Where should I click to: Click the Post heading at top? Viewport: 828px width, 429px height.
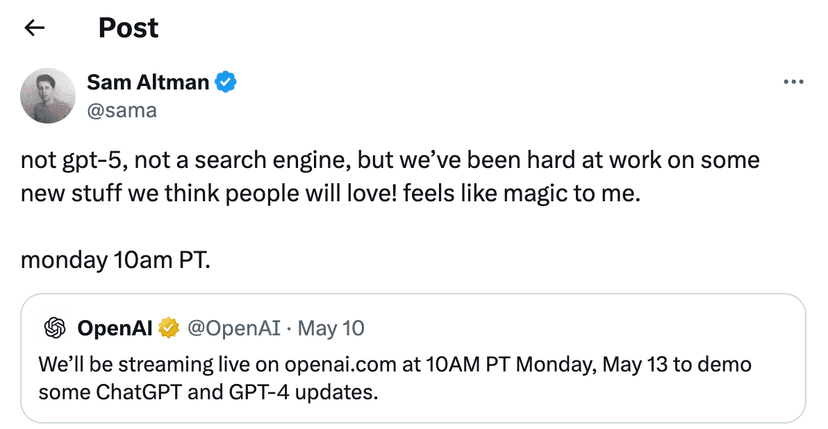point(128,28)
